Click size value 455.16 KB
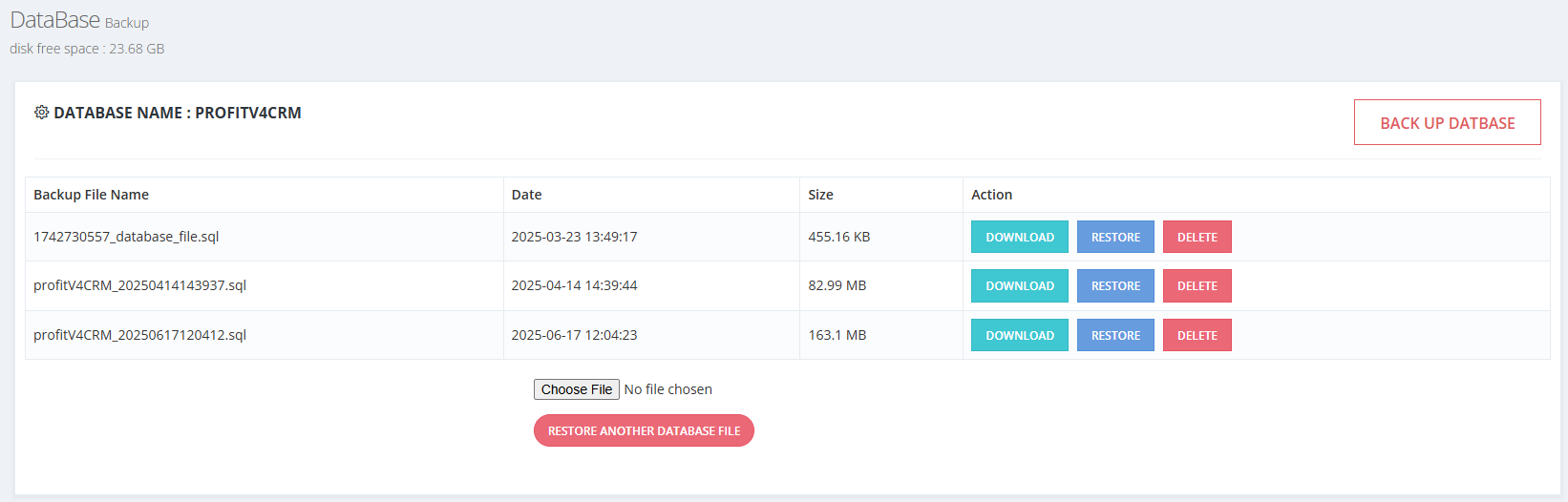 (x=838, y=237)
